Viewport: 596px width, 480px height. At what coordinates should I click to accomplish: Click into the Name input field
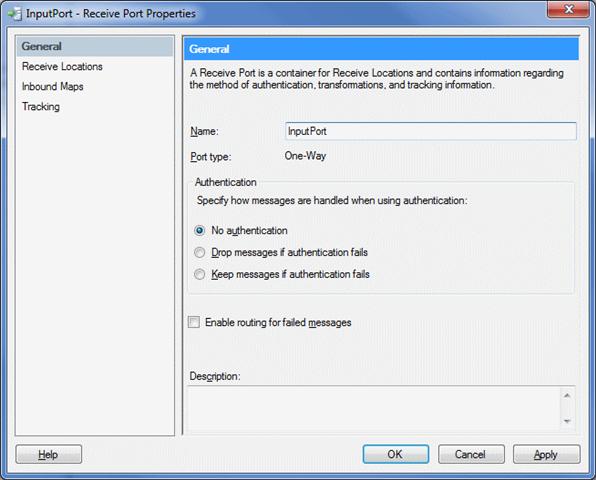click(x=431, y=131)
